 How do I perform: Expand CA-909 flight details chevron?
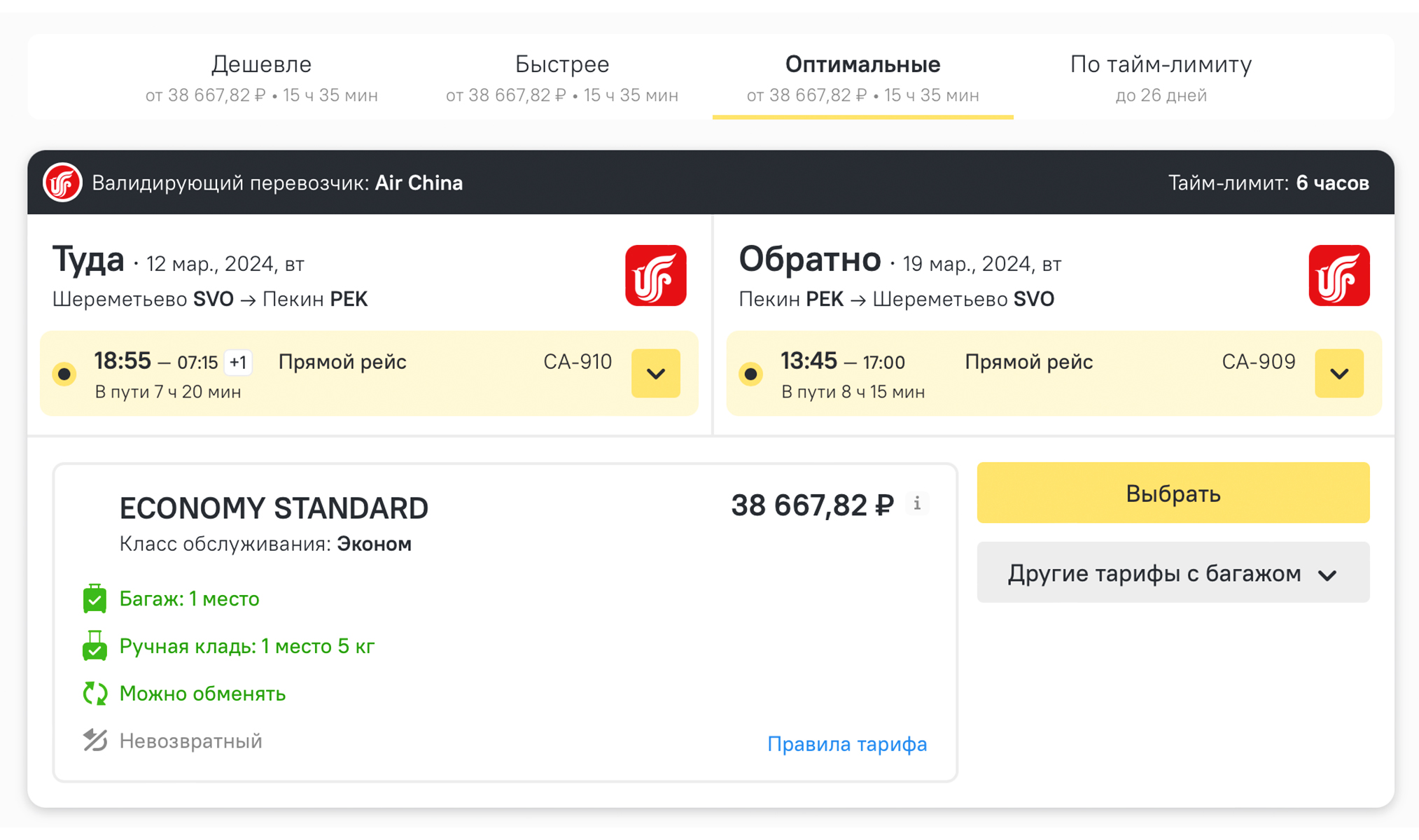point(1338,374)
